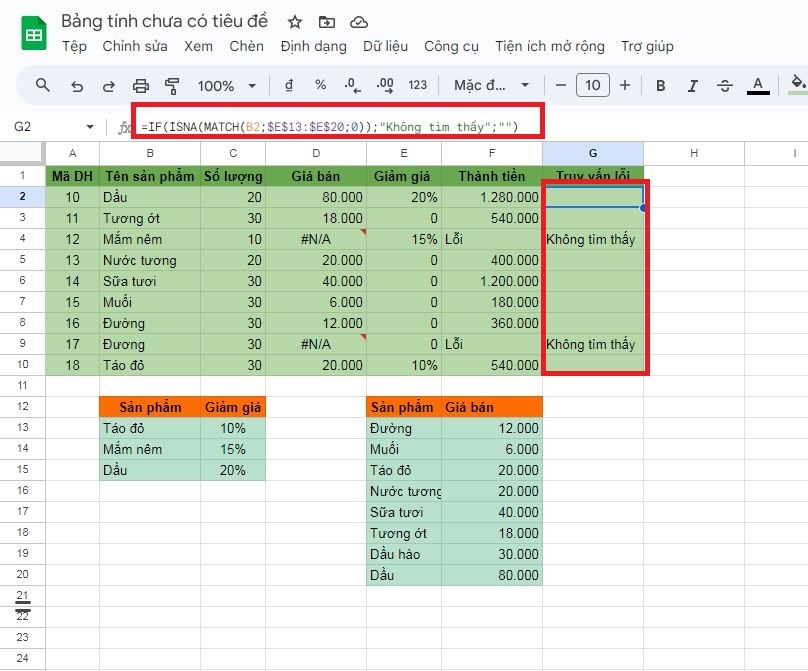Open the Chèn menu
The image size is (808, 671).
click(x=246, y=46)
